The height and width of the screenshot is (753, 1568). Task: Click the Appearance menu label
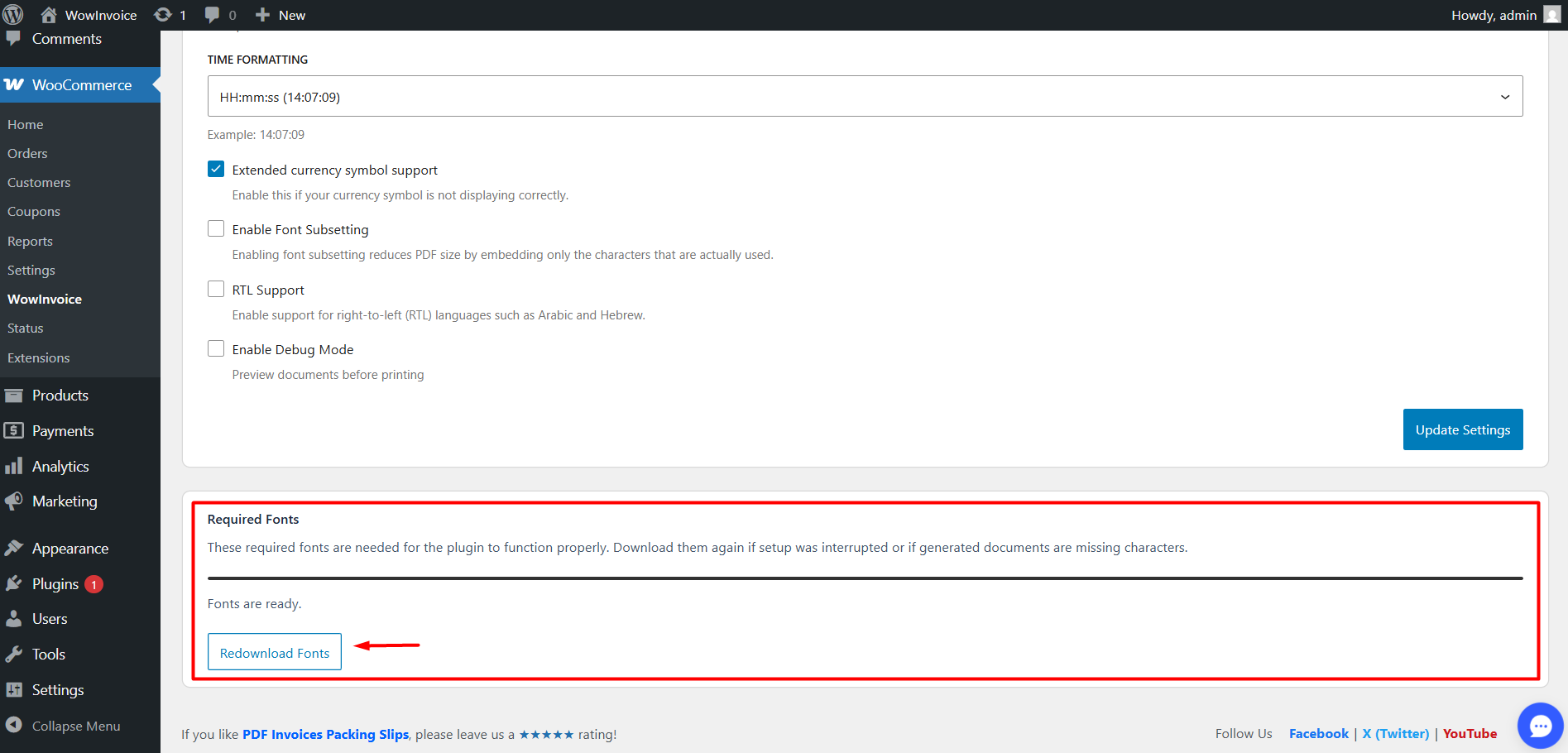pyautogui.click(x=70, y=549)
